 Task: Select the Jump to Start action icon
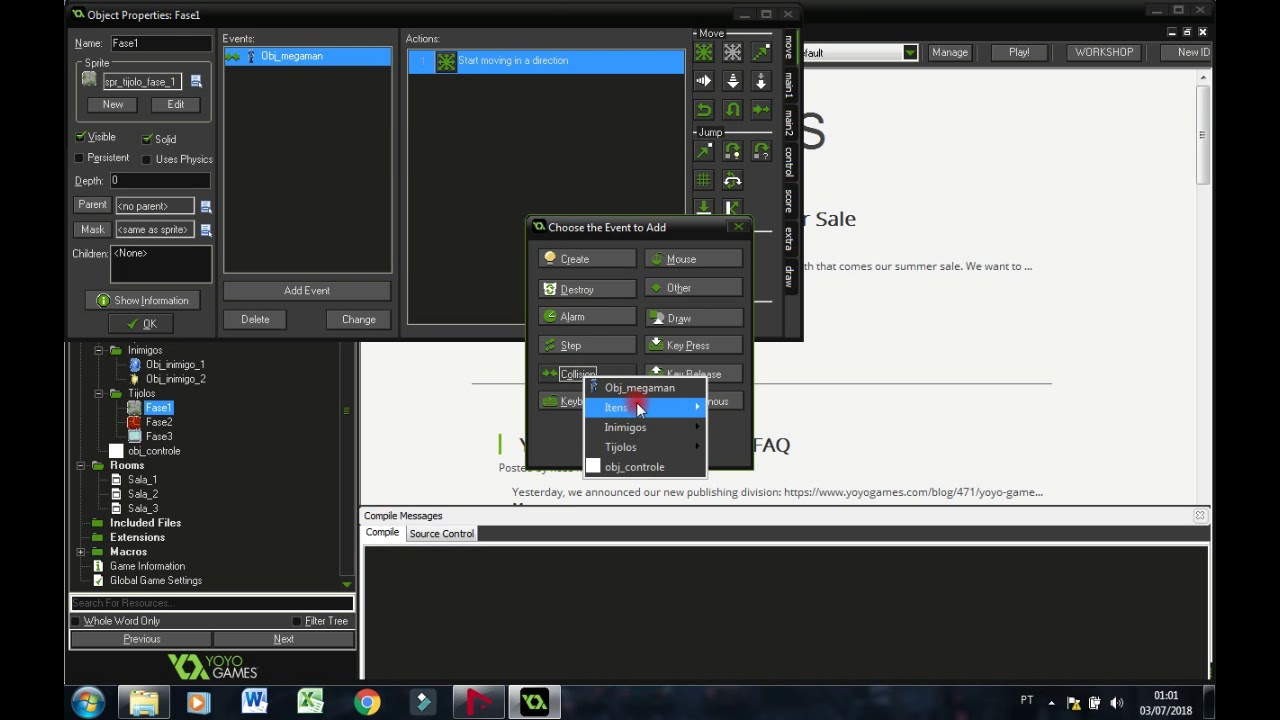pyautogui.click(x=733, y=151)
